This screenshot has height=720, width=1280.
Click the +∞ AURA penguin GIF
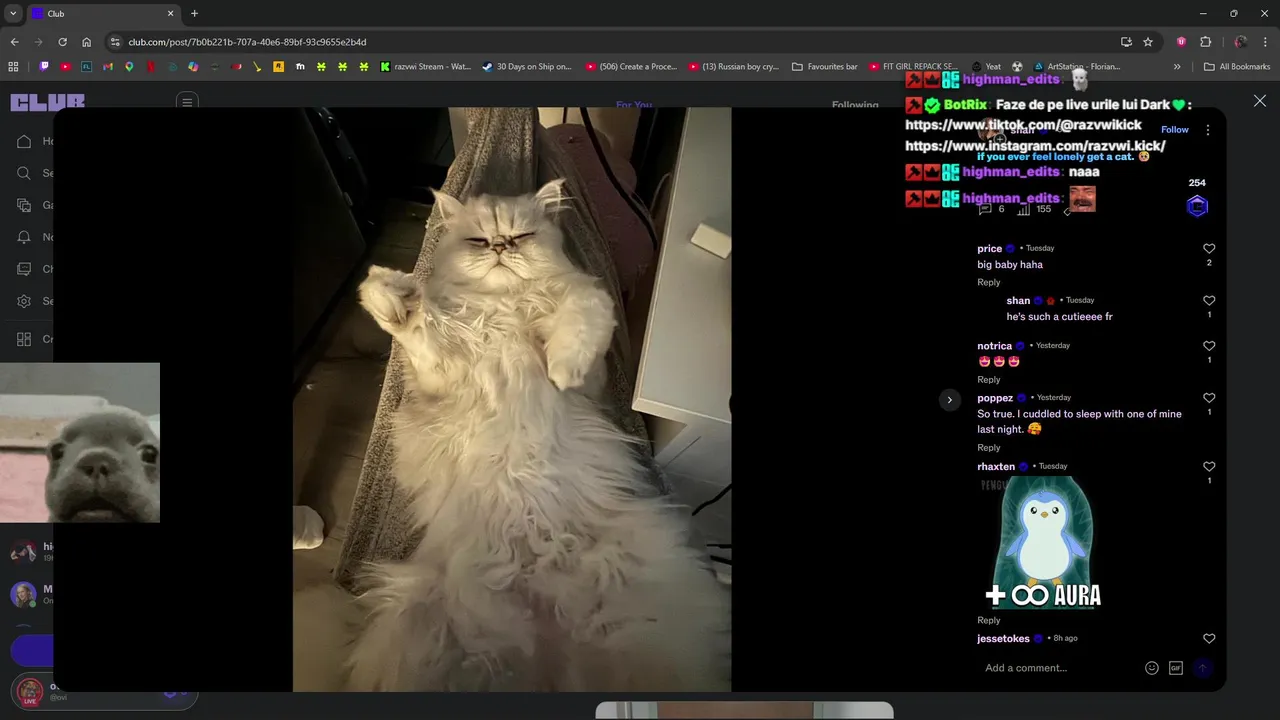click(x=1043, y=543)
